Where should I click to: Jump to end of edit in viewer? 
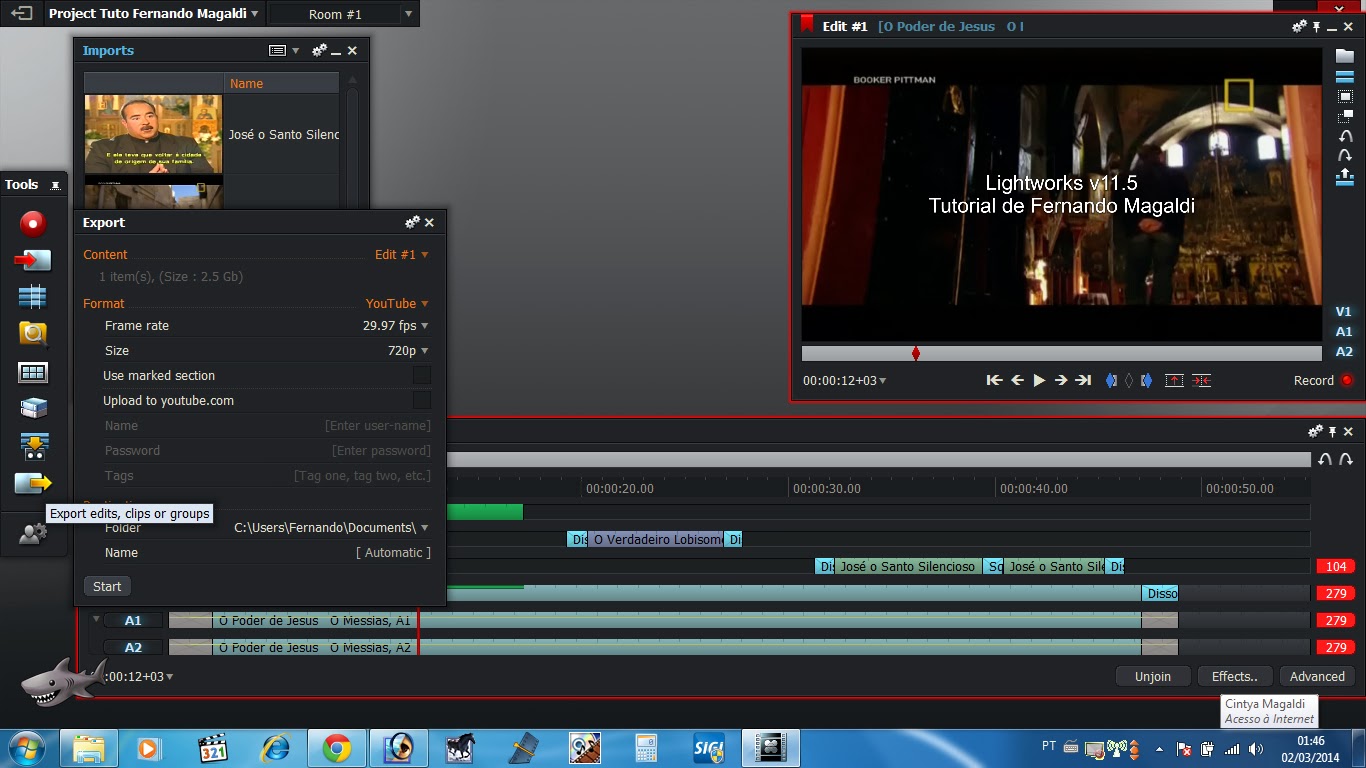[1083, 380]
